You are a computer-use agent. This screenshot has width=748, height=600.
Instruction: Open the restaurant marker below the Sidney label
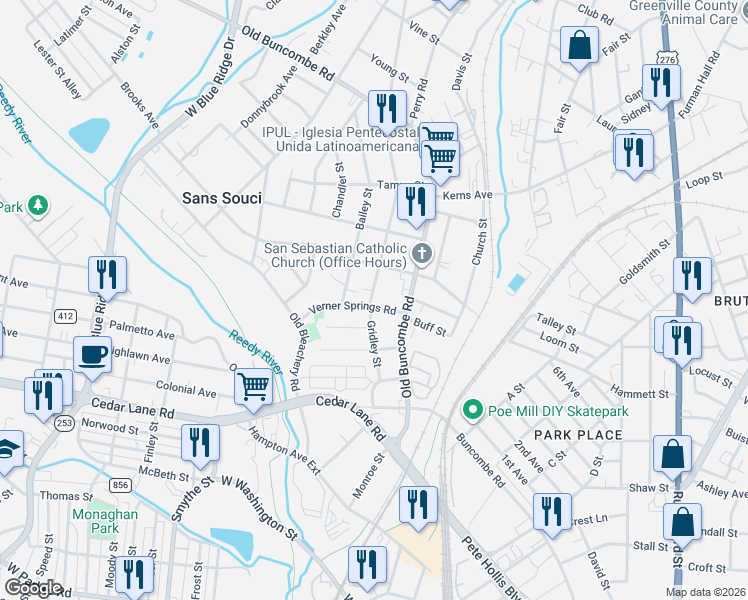pyautogui.click(x=634, y=155)
